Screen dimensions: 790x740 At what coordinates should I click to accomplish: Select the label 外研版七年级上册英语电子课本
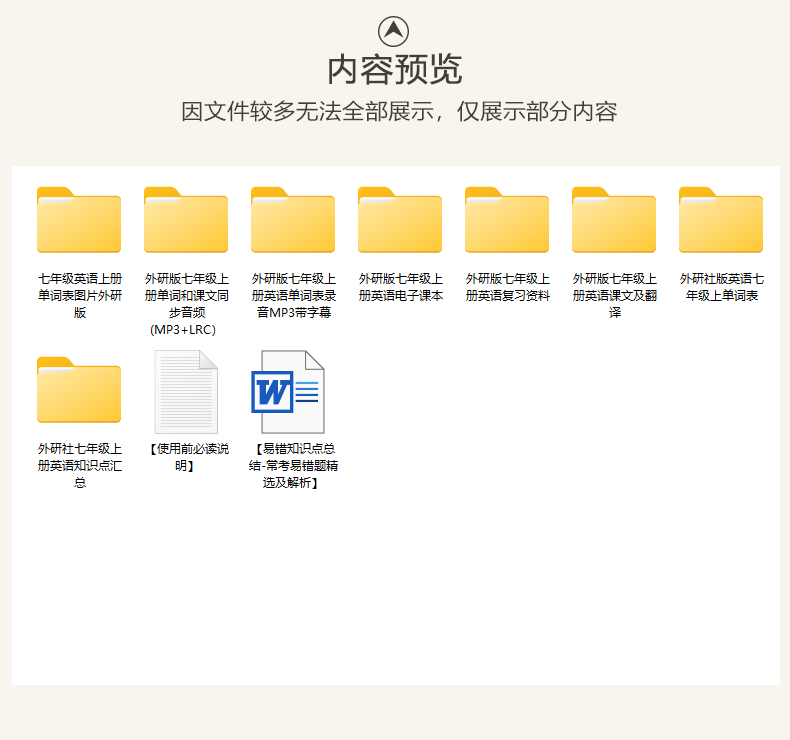[x=401, y=287]
